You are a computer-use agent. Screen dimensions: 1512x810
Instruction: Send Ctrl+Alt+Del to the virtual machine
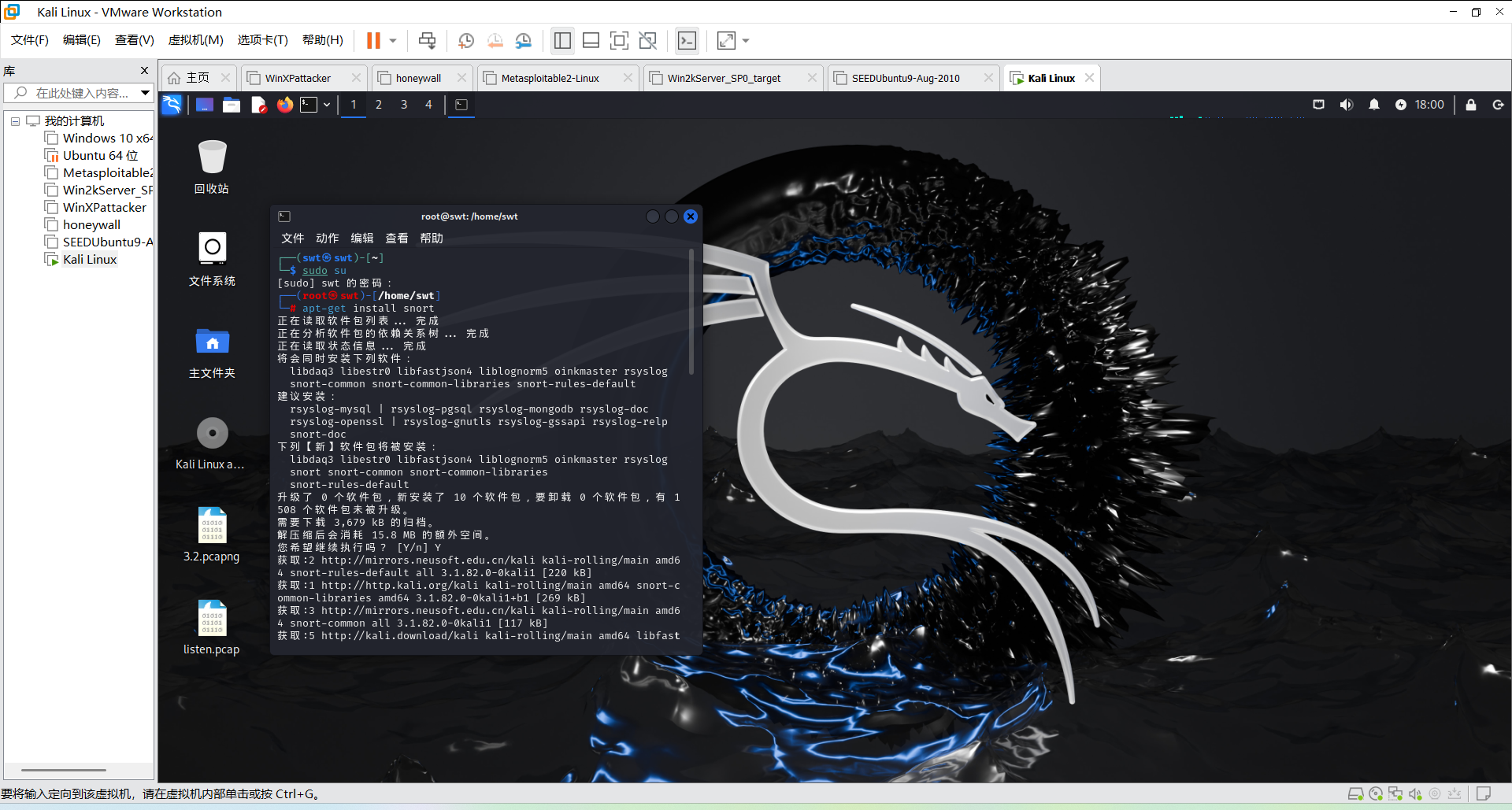coord(428,40)
